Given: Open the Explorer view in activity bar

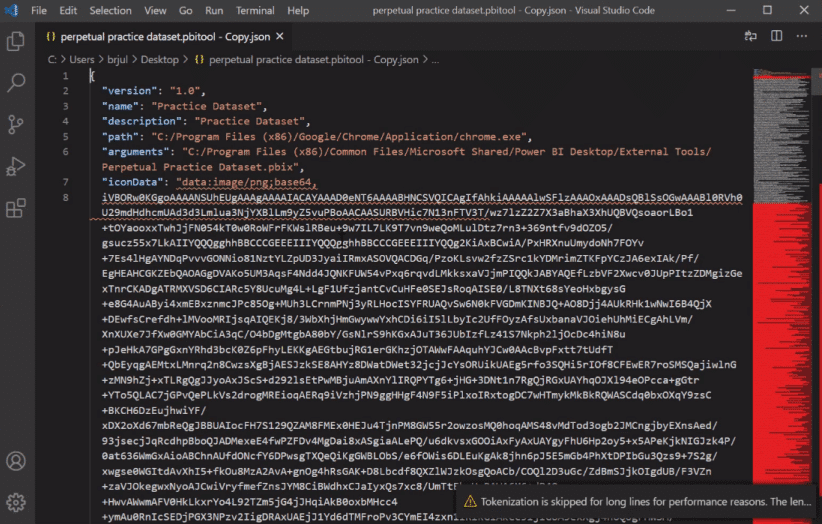Looking at the screenshot, I should 16,41.
